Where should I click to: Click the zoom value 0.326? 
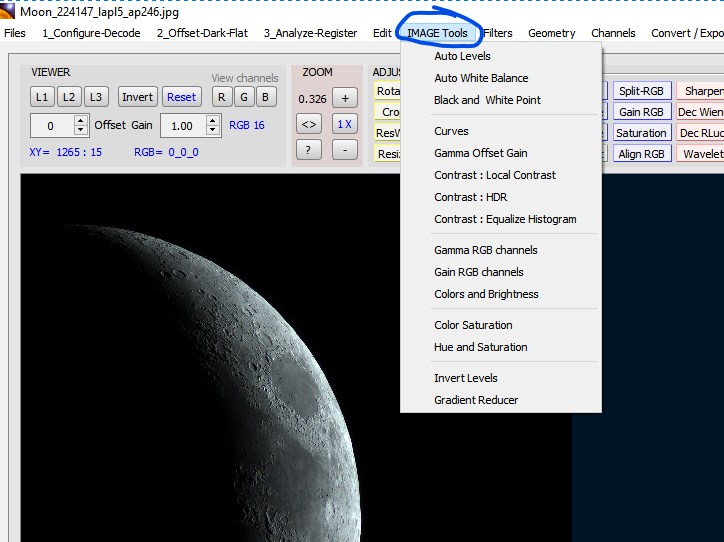(x=312, y=99)
